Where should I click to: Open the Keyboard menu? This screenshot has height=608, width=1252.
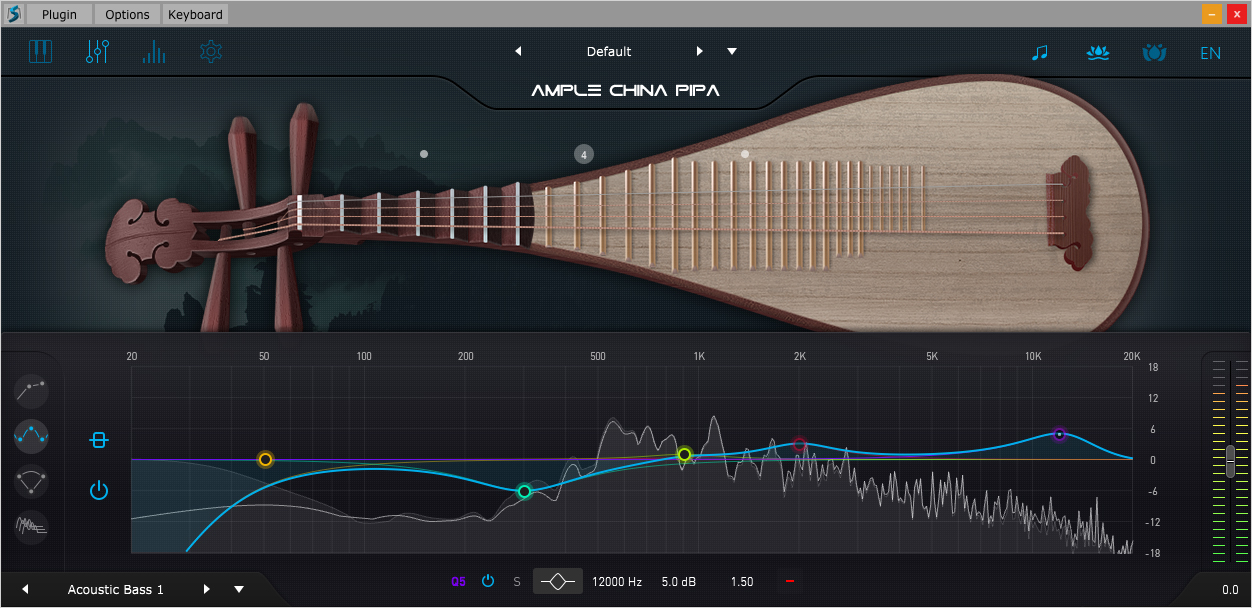(196, 14)
